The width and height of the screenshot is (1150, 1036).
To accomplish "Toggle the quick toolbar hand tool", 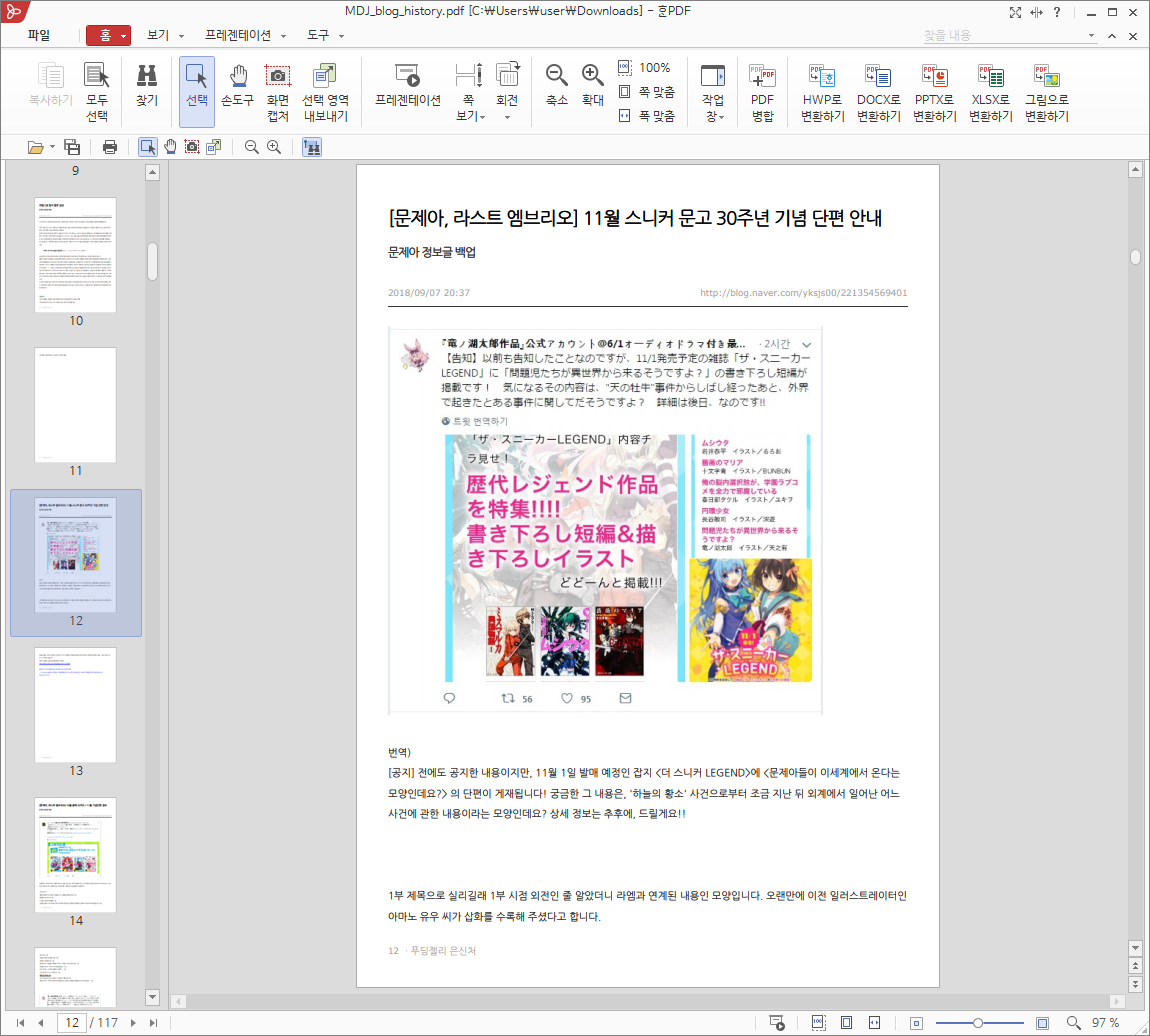I will (x=170, y=147).
